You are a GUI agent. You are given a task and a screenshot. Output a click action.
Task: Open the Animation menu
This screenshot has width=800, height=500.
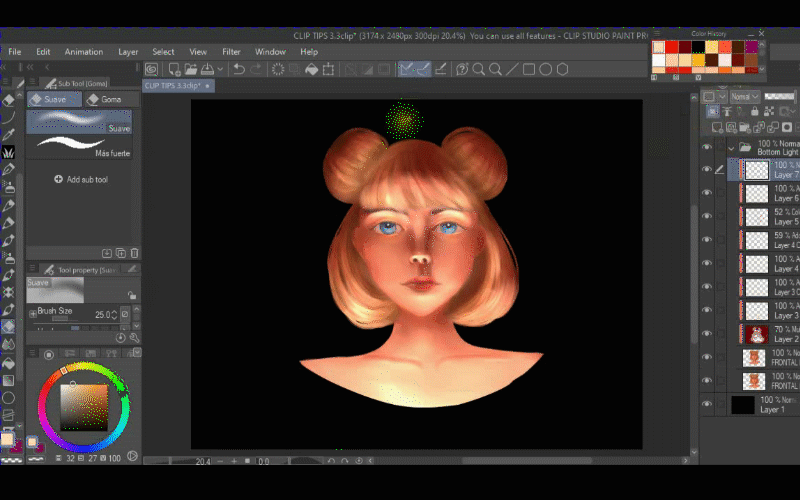pos(84,51)
